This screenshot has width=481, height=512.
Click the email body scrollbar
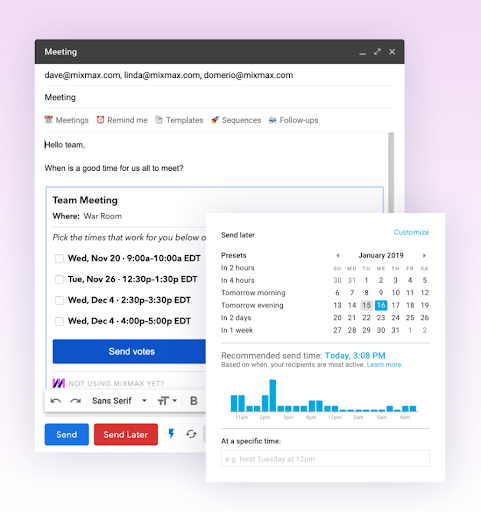pos(391,172)
